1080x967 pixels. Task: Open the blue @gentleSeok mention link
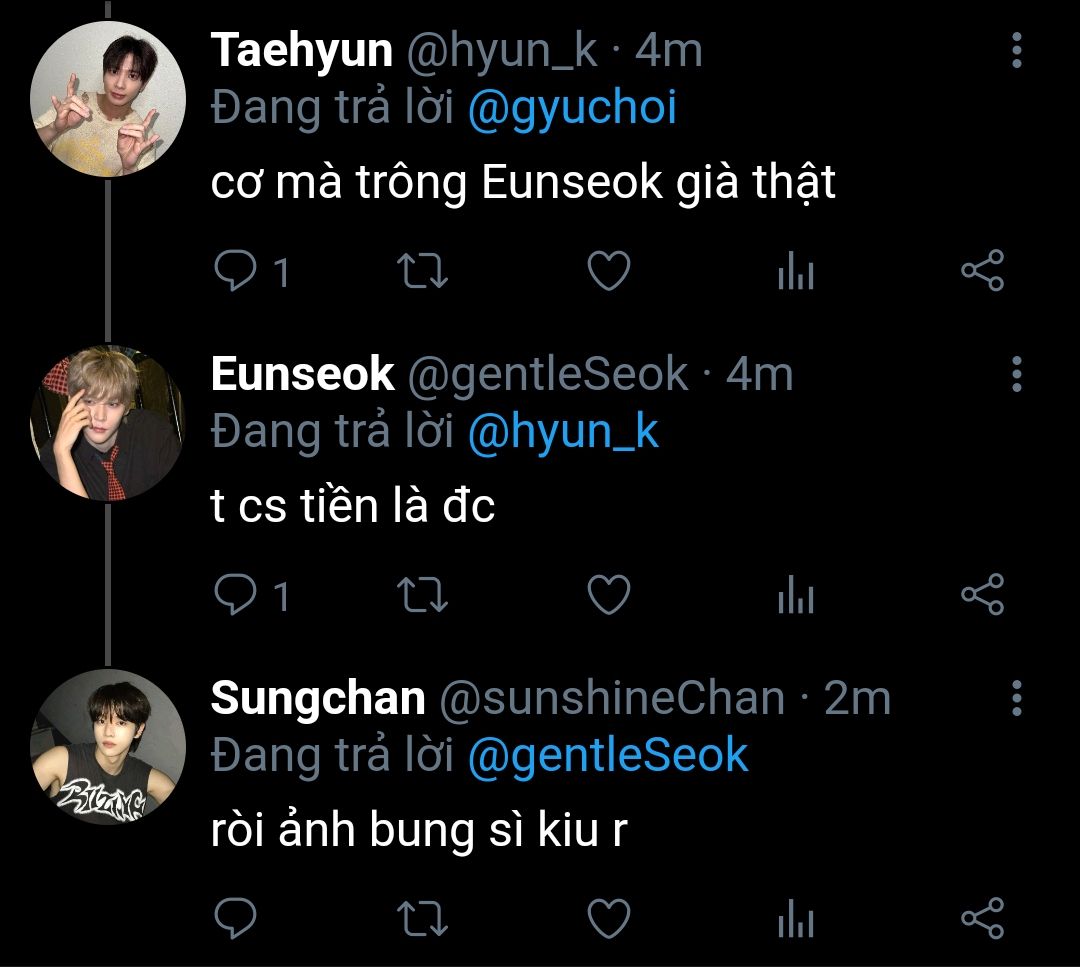coord(608,755)
